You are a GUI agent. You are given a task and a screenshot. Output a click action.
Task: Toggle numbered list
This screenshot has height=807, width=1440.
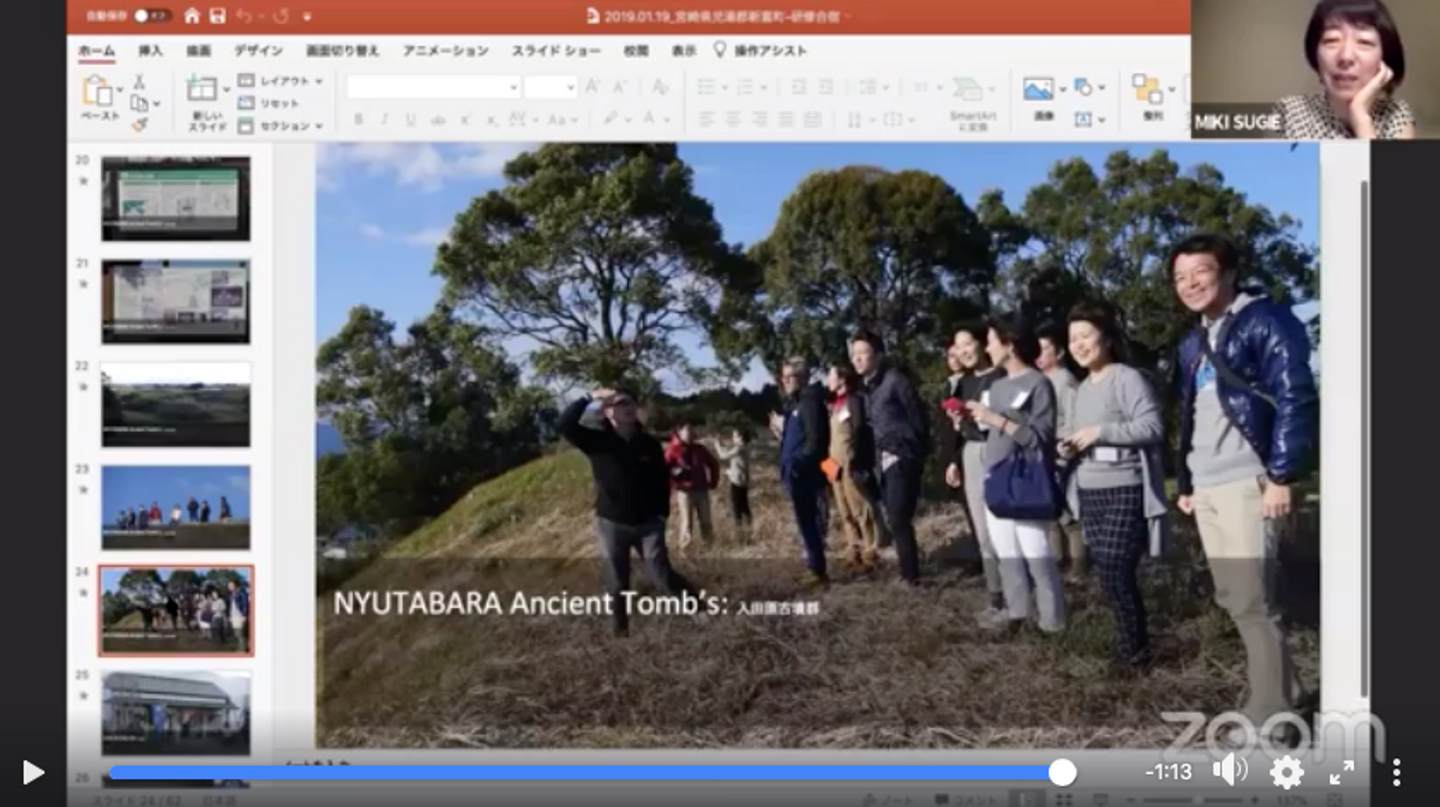pos(745,87)
